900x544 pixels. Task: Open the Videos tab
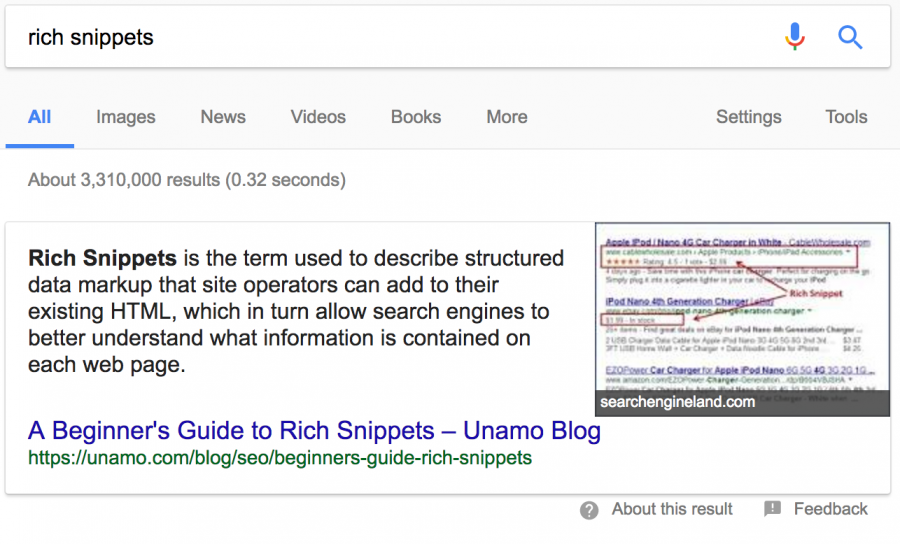pyautogui.click(x=318, y=117)
